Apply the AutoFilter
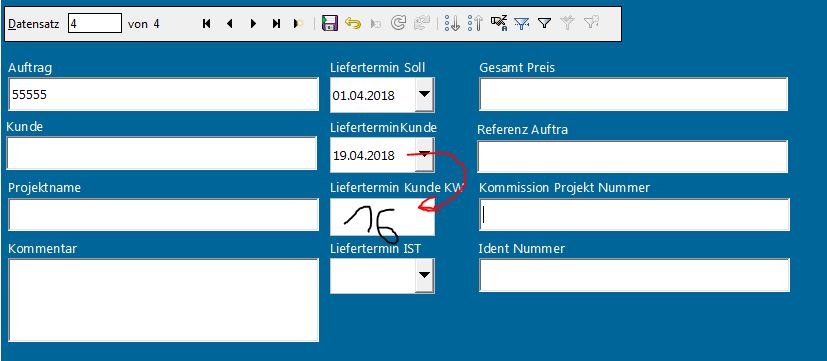827x361 pixels. pos(522,23)
